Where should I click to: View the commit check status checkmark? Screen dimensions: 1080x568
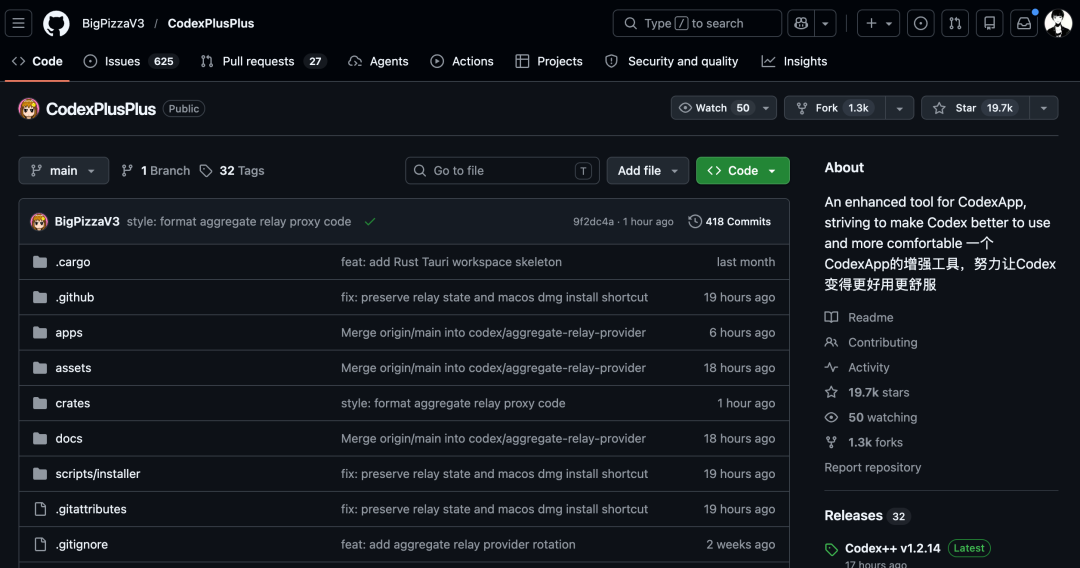[x=370, y=222]
